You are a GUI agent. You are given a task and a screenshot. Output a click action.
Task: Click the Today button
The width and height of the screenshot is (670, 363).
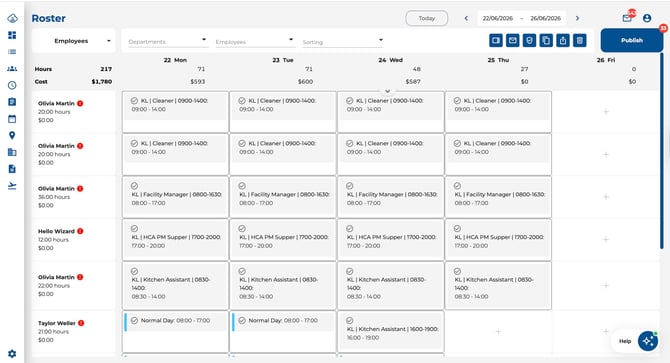(x=426, y=18)
